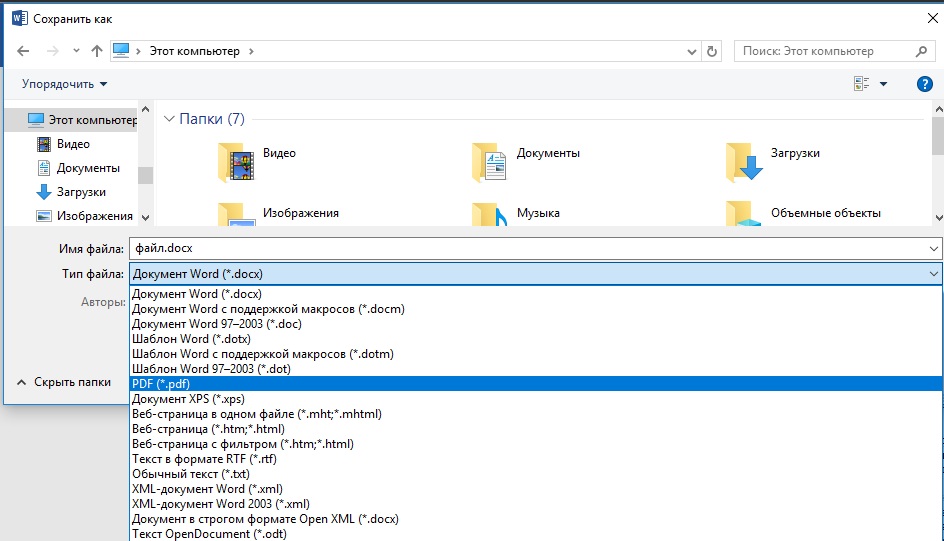Collapse the Папки (7) group
The height and width of the screenshot is (541, 944).
pos(168,119)
